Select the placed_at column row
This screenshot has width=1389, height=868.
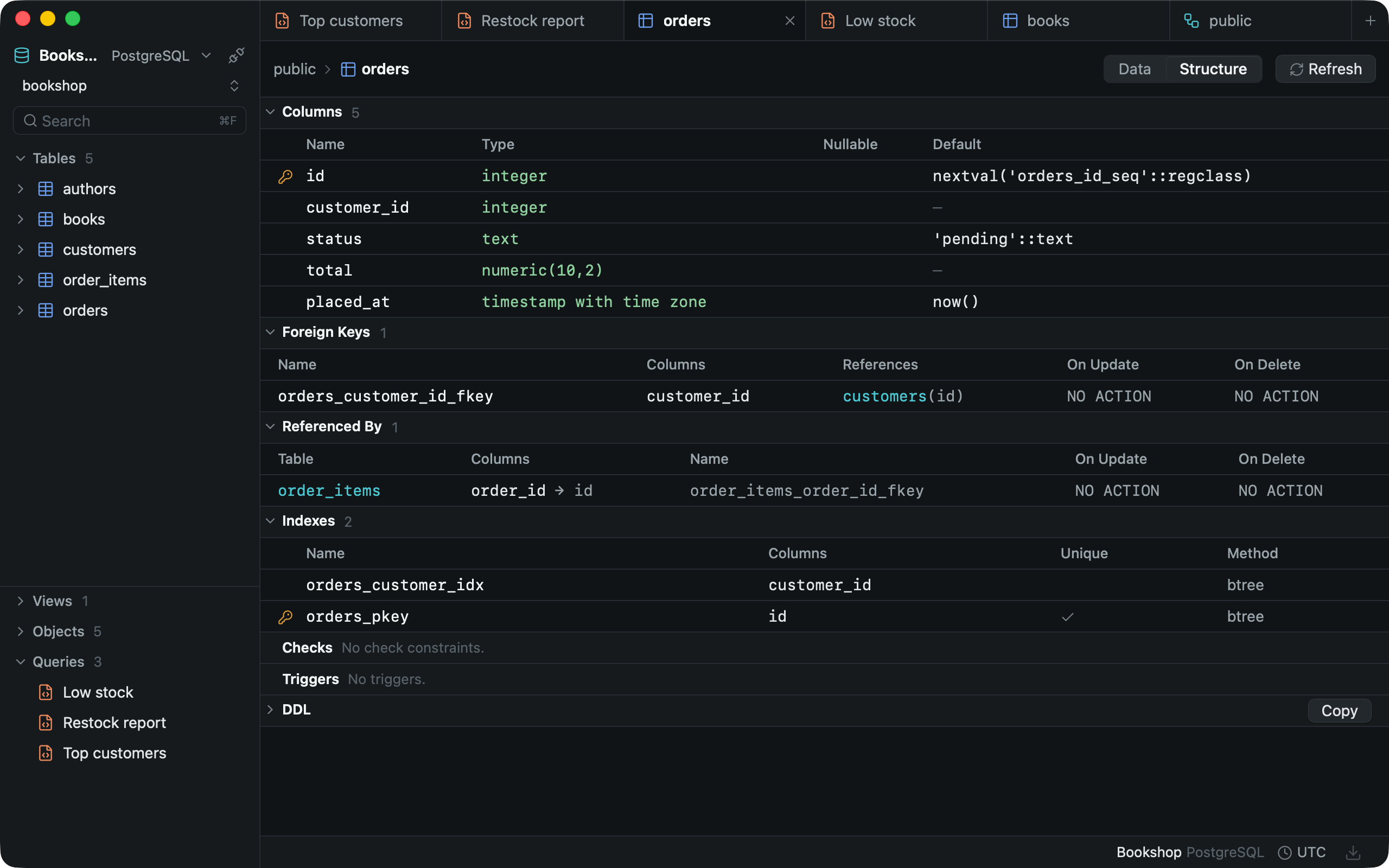click(x=824, y=302)
